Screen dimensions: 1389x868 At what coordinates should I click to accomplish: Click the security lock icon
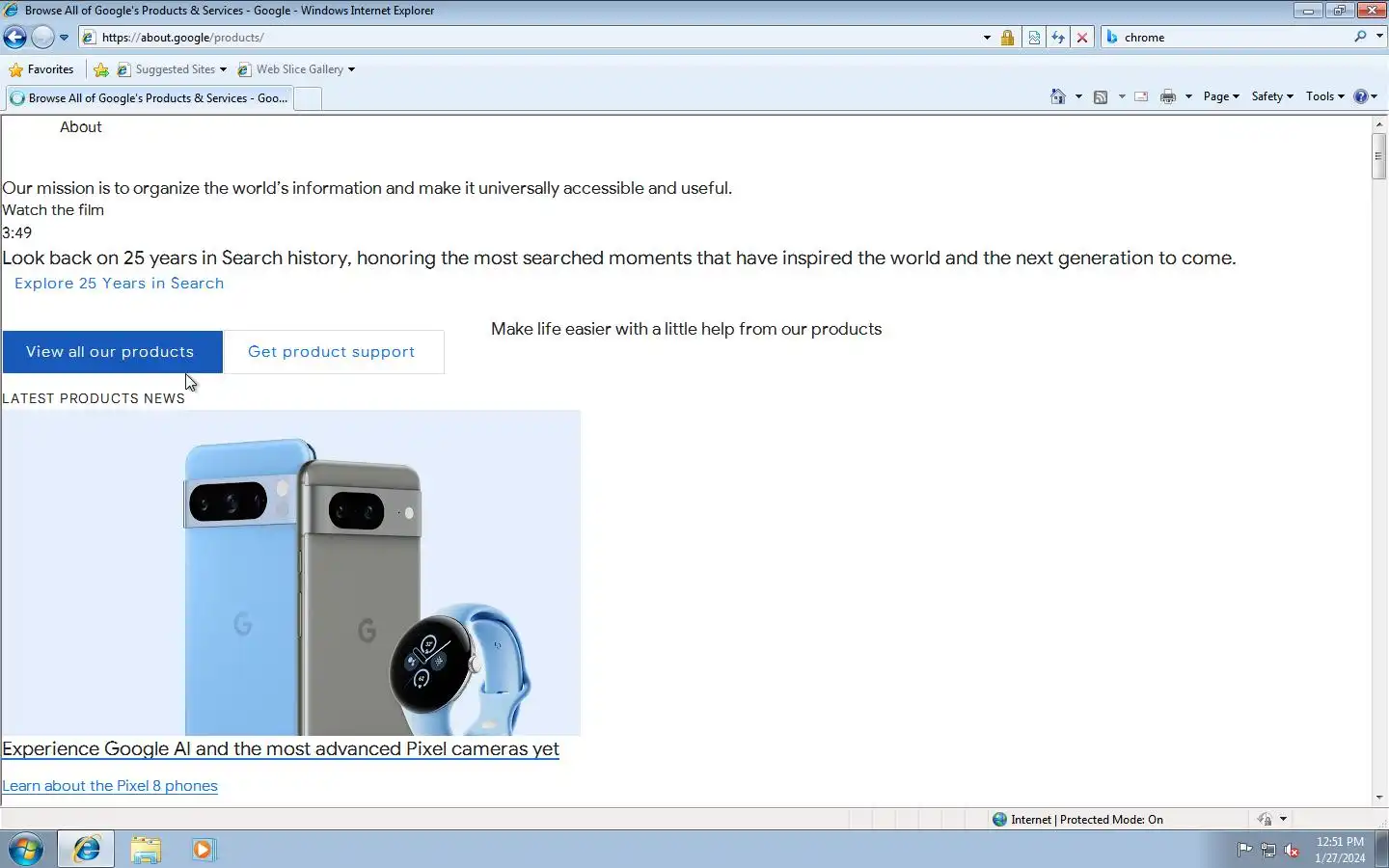(1007, 38)
